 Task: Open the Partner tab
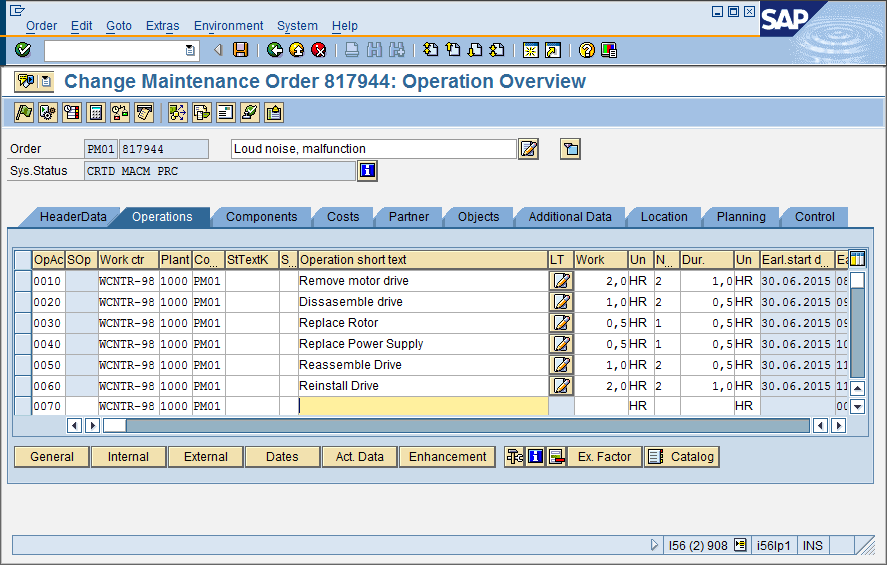(408, 217)
